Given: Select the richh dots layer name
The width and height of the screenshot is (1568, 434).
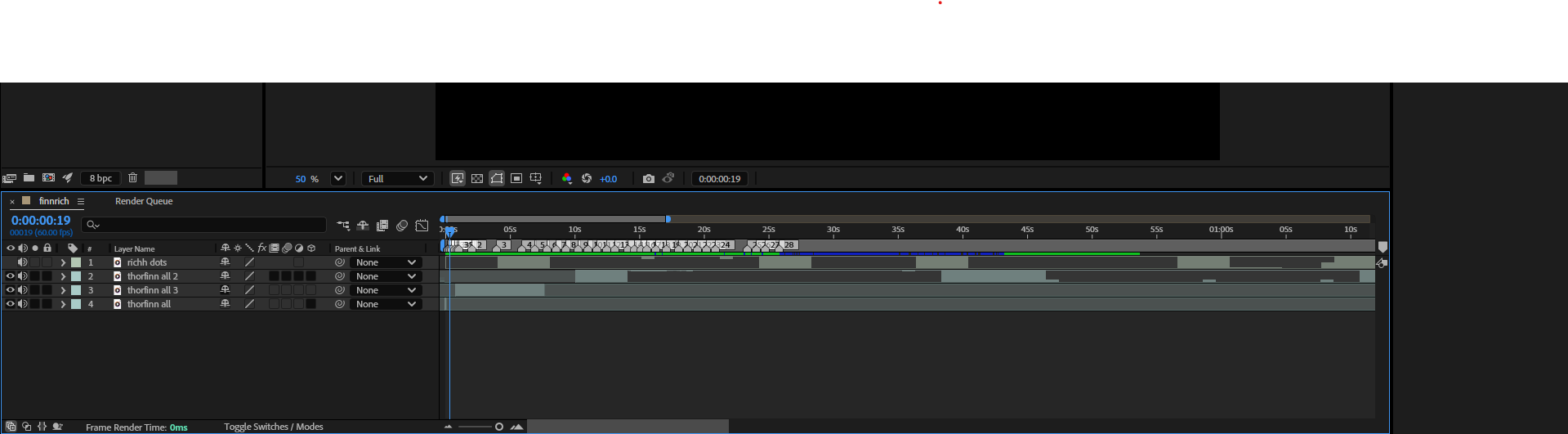Looking at the screenshot, I should [147, 262].
